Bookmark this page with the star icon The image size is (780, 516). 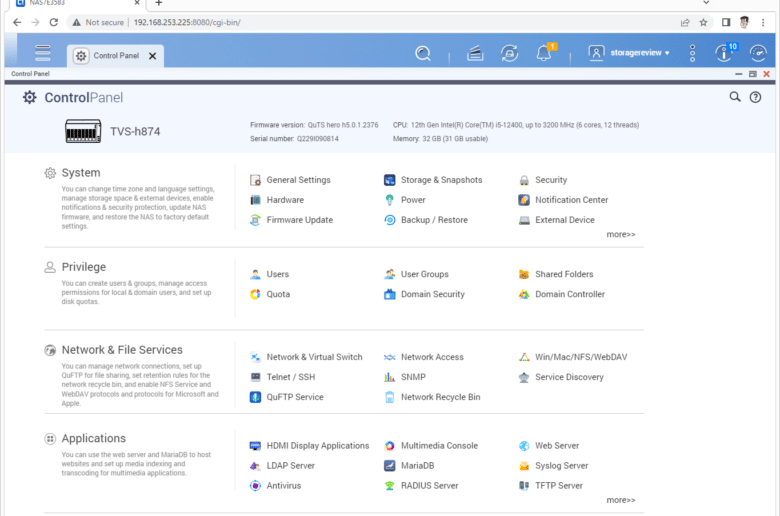point(703,22)
